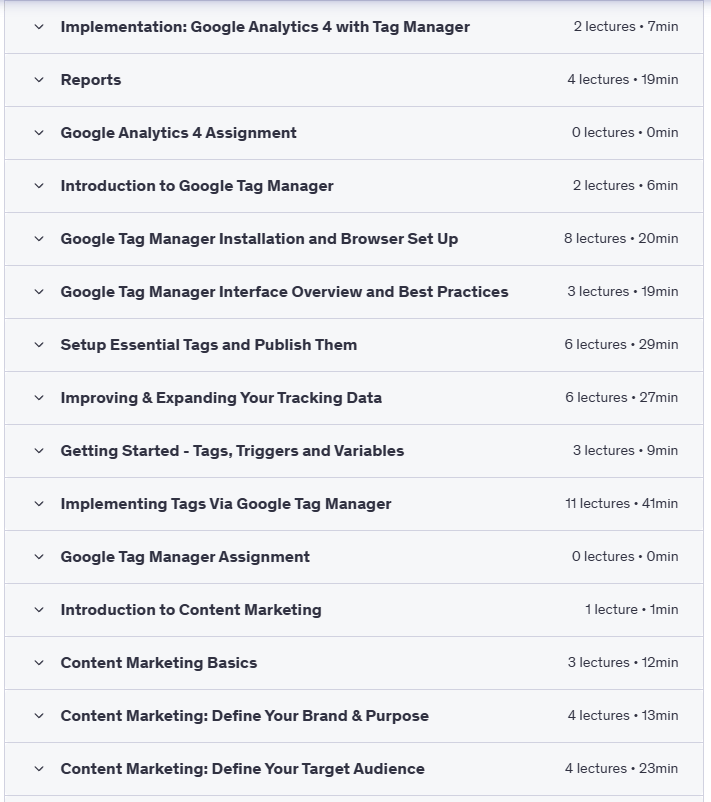Open Implementation: Google Analytics 4 with Tag Manager
Screen dimensions: 711x802
pos(265,27)
